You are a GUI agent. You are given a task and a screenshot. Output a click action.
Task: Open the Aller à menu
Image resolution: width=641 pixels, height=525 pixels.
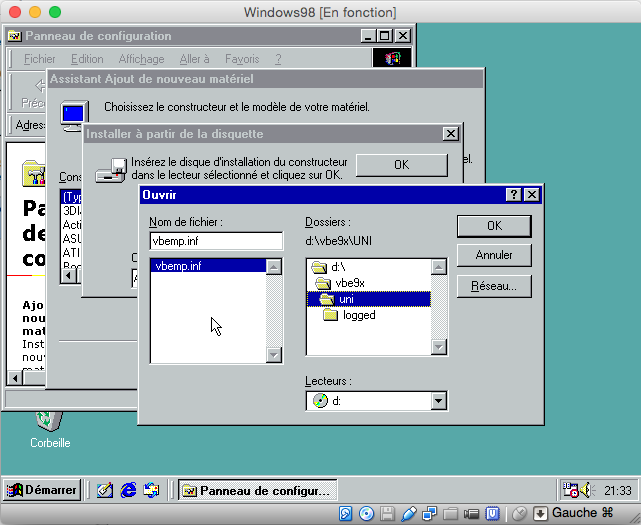pos(194,59)
